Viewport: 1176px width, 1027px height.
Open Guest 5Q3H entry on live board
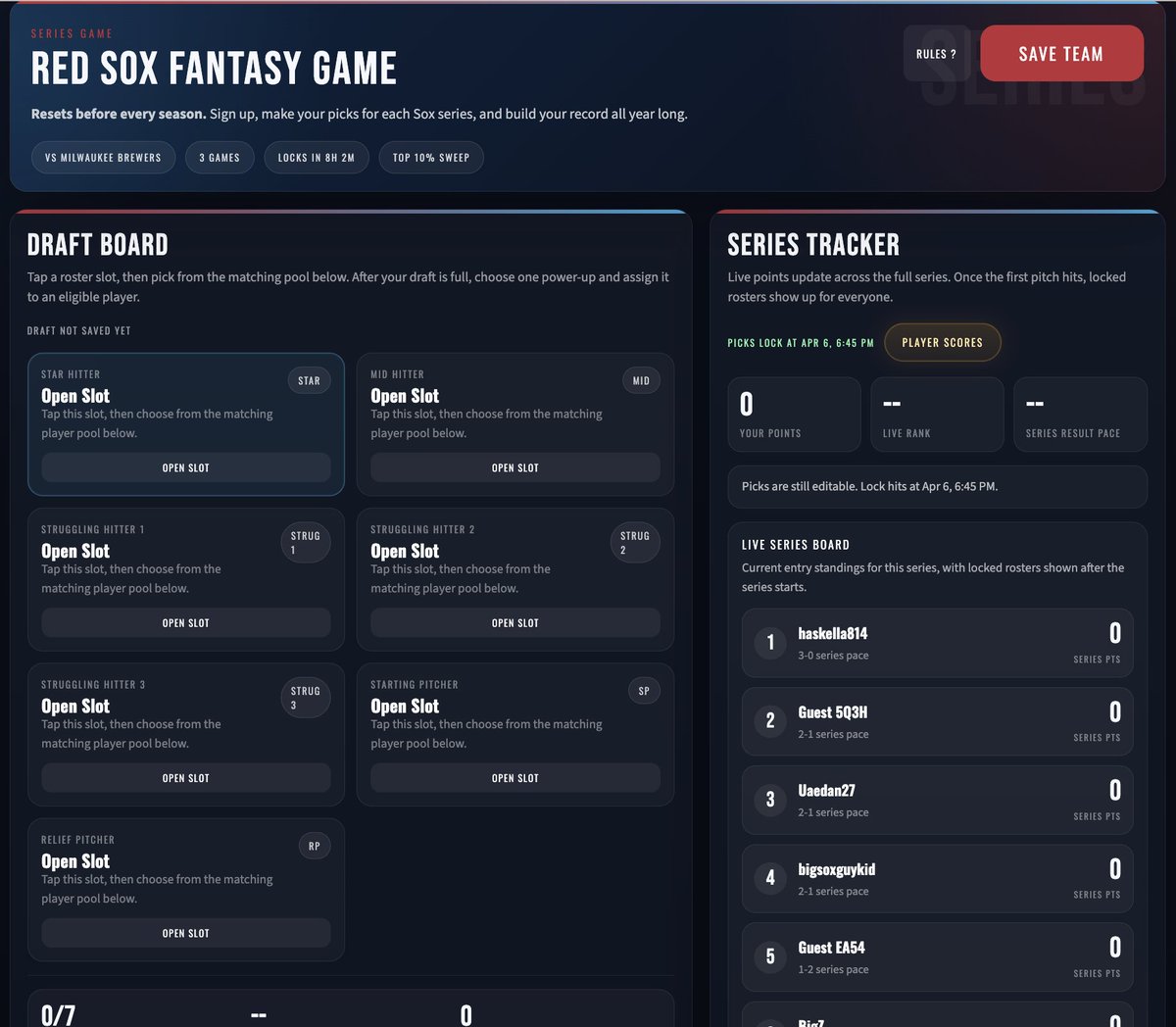pyautogui.click(x=937, y=721)
